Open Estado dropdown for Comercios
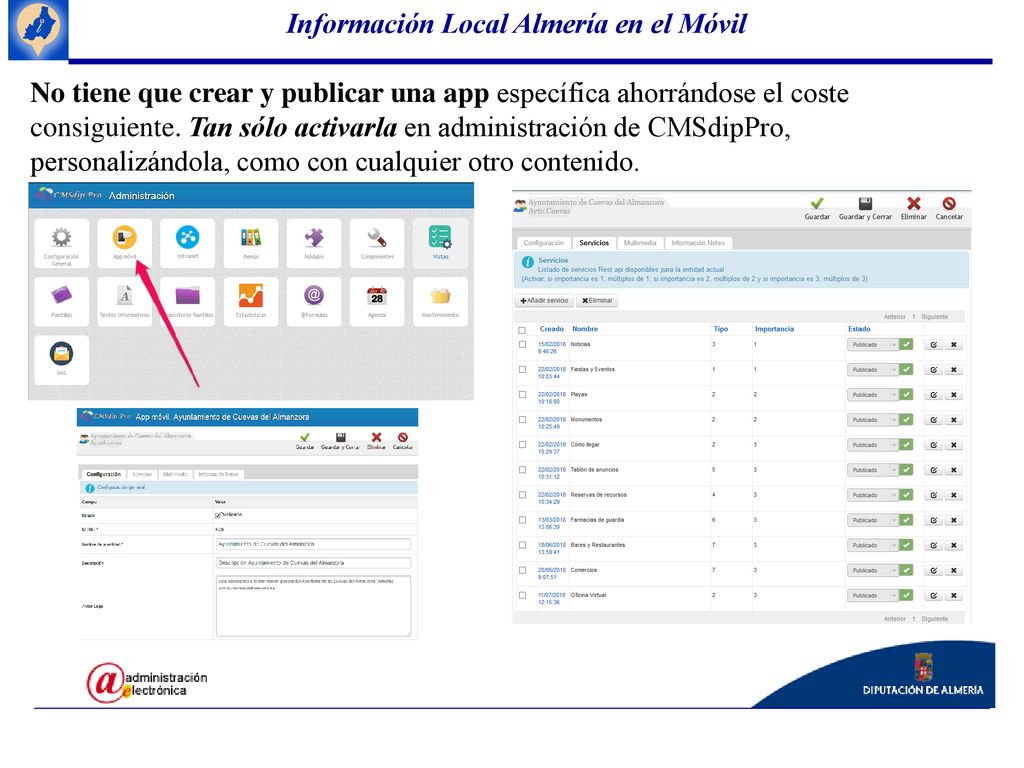The width and height of the screenshot is (1024, 768). tap(873, 570)
